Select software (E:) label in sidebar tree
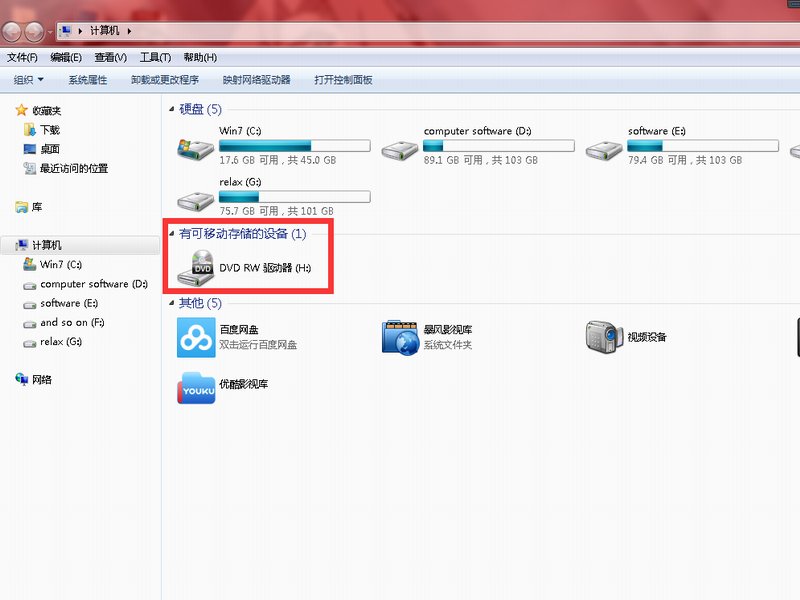 pyautogui.click(x=69, y=303)
